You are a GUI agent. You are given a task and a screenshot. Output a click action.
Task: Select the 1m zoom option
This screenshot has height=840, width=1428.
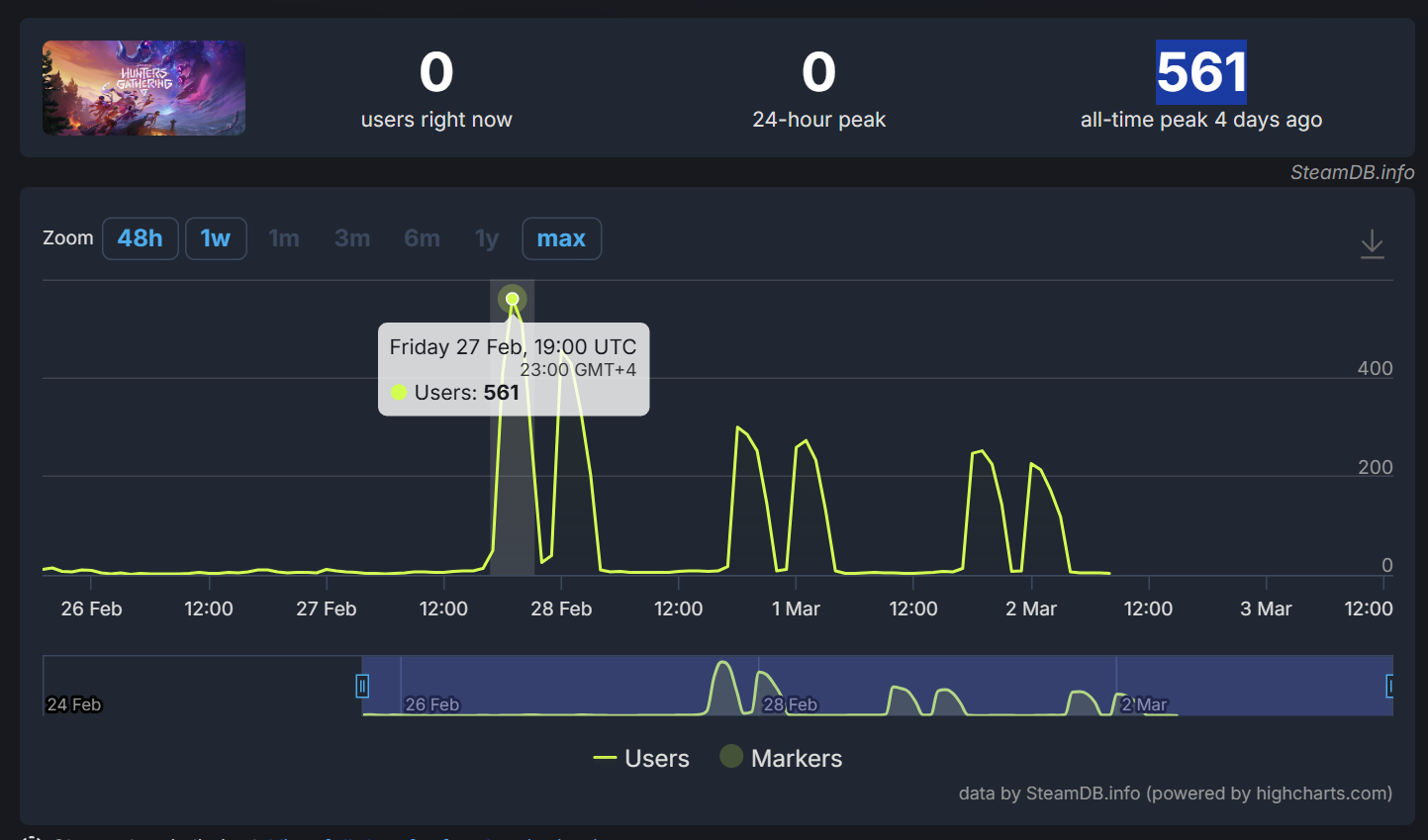[284, 238]
